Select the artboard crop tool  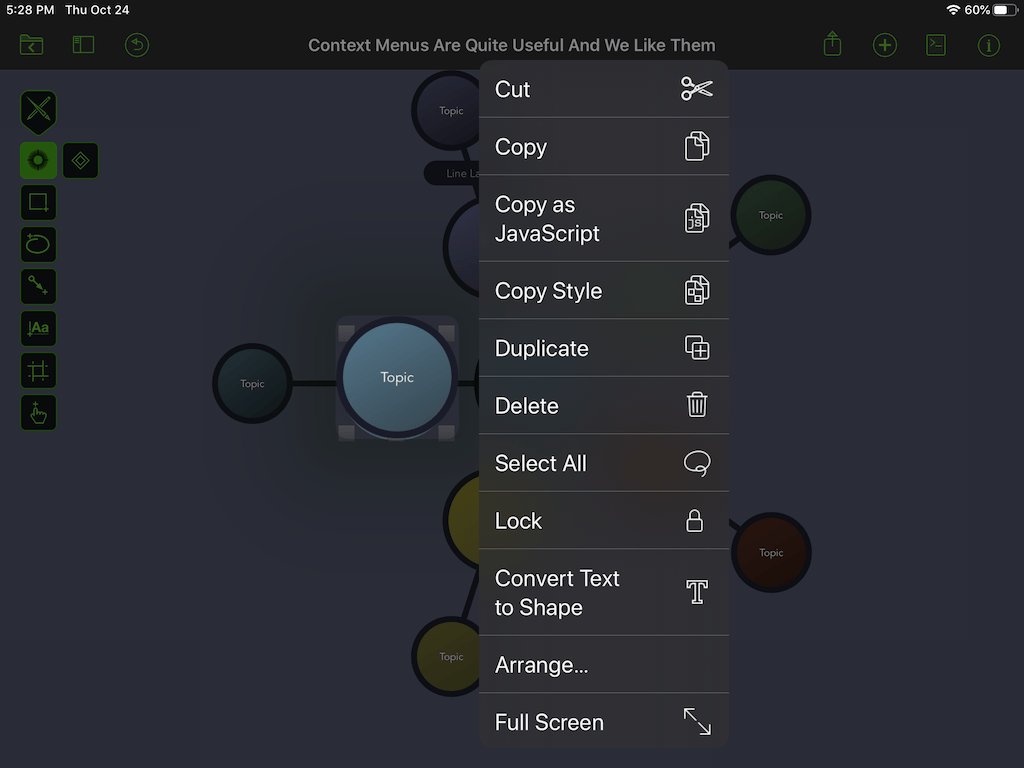39,370
